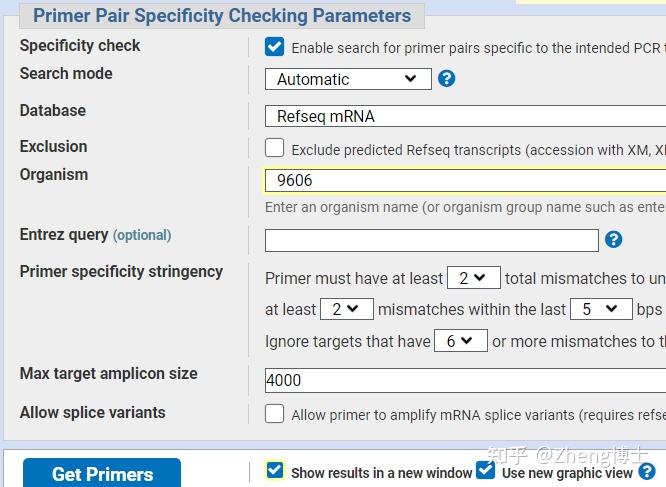Enable Allow splice variants checkbox
Viewport: 666px width, 487px height.
tap(274, 413)
